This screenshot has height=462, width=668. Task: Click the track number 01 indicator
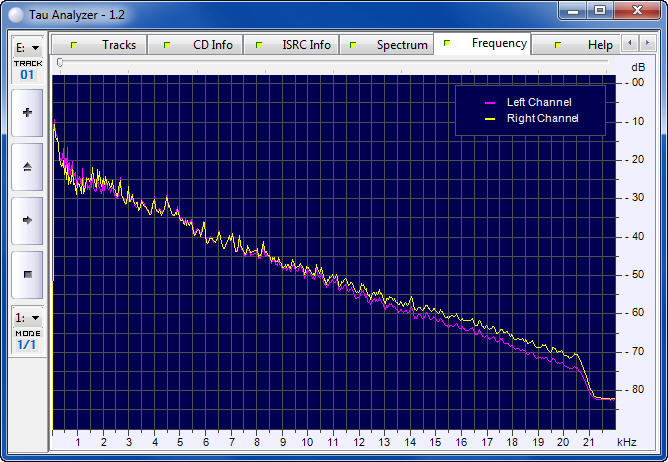[x=27, y=75]
